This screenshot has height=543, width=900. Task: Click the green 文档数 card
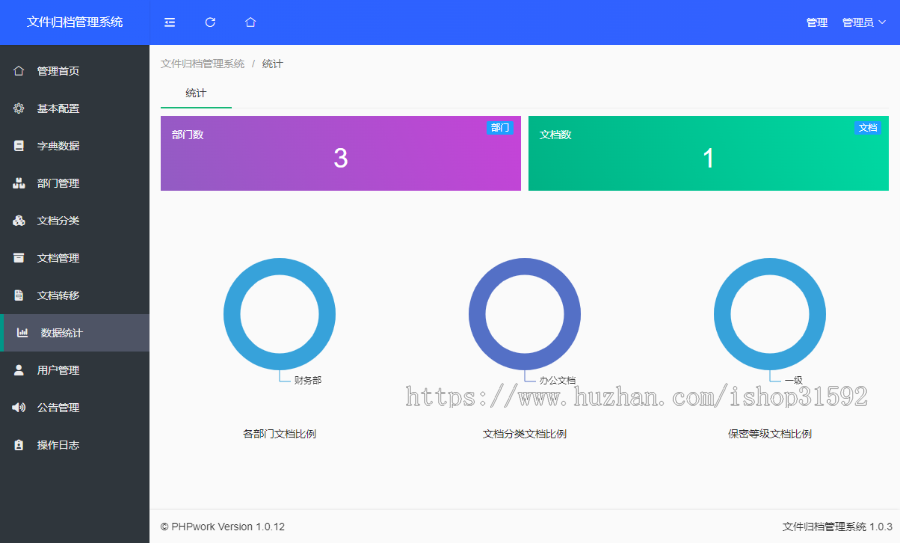click(708, 153)
